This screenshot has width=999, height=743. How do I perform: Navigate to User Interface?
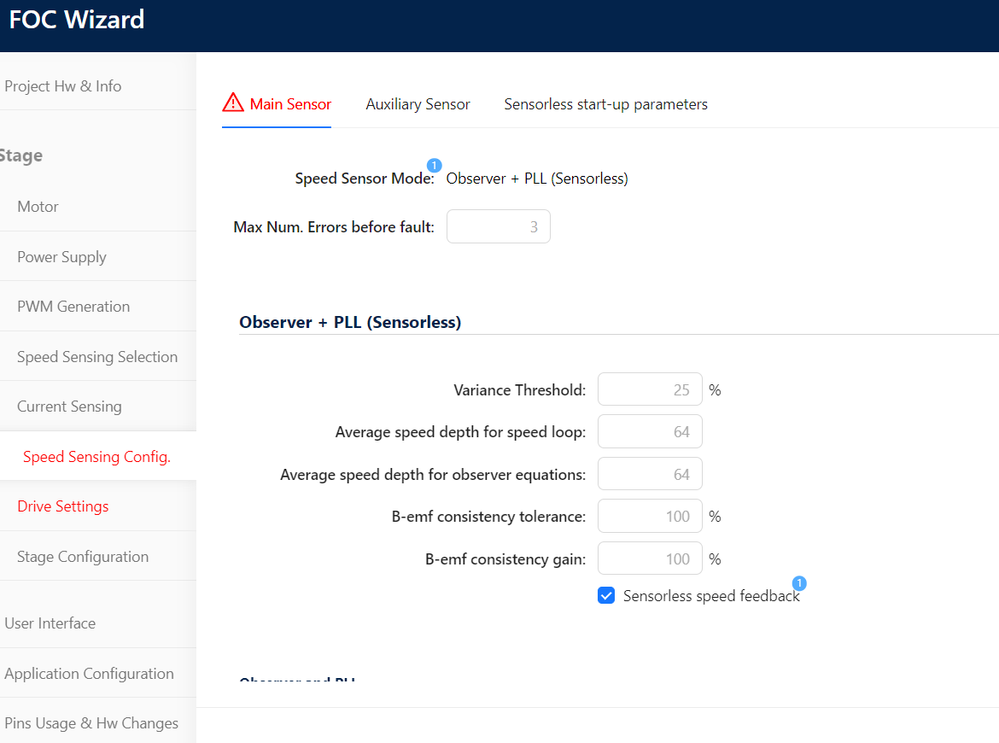tap(50, 623)
